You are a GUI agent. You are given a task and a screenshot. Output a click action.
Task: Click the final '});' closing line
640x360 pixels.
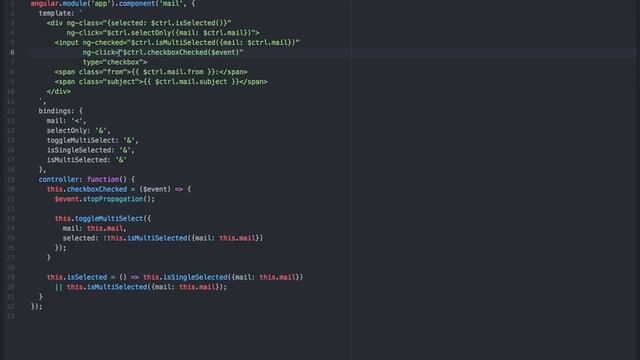coord(36,307)
